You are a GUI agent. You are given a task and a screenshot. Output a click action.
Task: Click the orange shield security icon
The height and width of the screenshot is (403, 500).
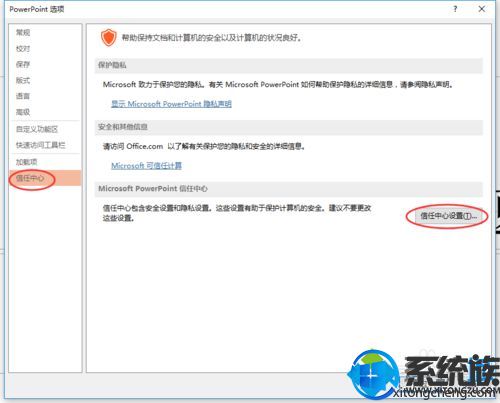pyautogui.click(x=109, y=37)
